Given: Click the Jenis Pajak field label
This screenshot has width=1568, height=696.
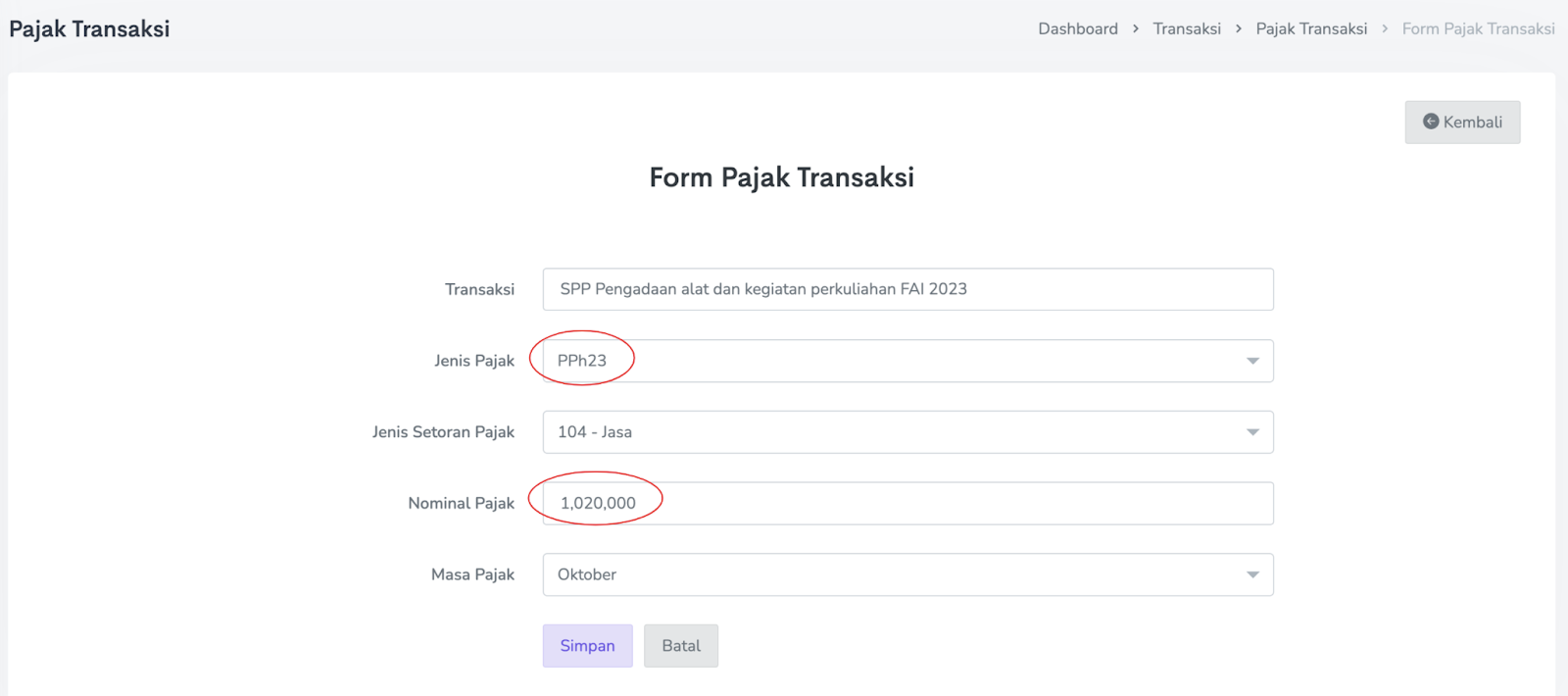Looking at the screenshot, I should pyautogui.click(x=474, y=361).
